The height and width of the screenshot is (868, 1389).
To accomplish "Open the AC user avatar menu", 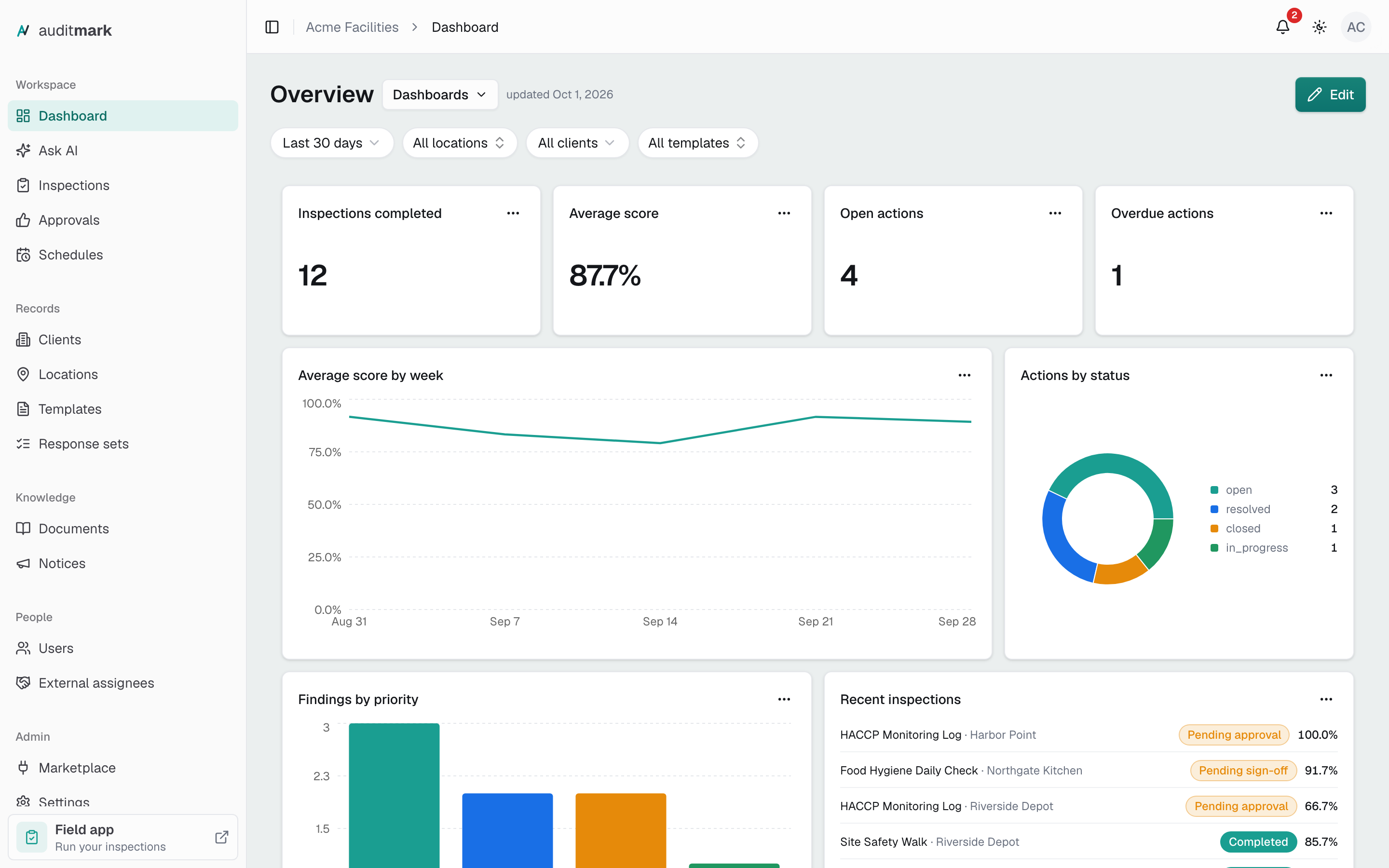I will pyautogui.click(x=1356, y=27).
